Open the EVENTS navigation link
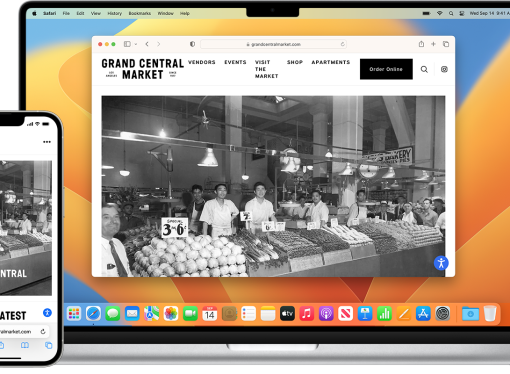Screen dimensions: 510x374 [x=235, y=62]
